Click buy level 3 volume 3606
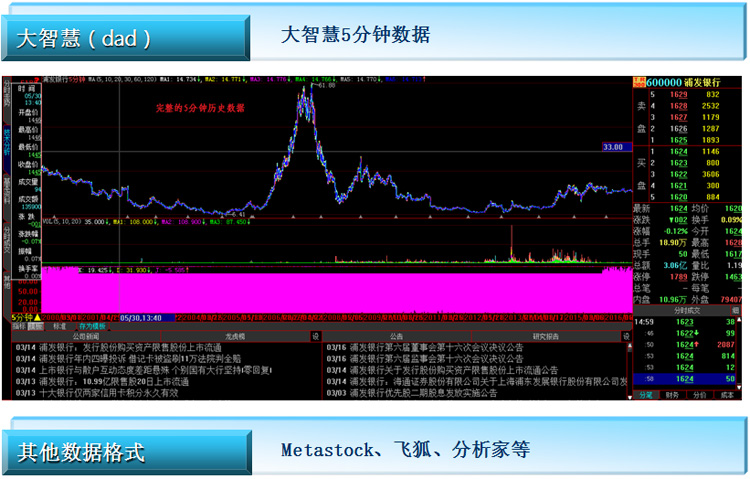 pyautogui.click(x=710, y=175)
